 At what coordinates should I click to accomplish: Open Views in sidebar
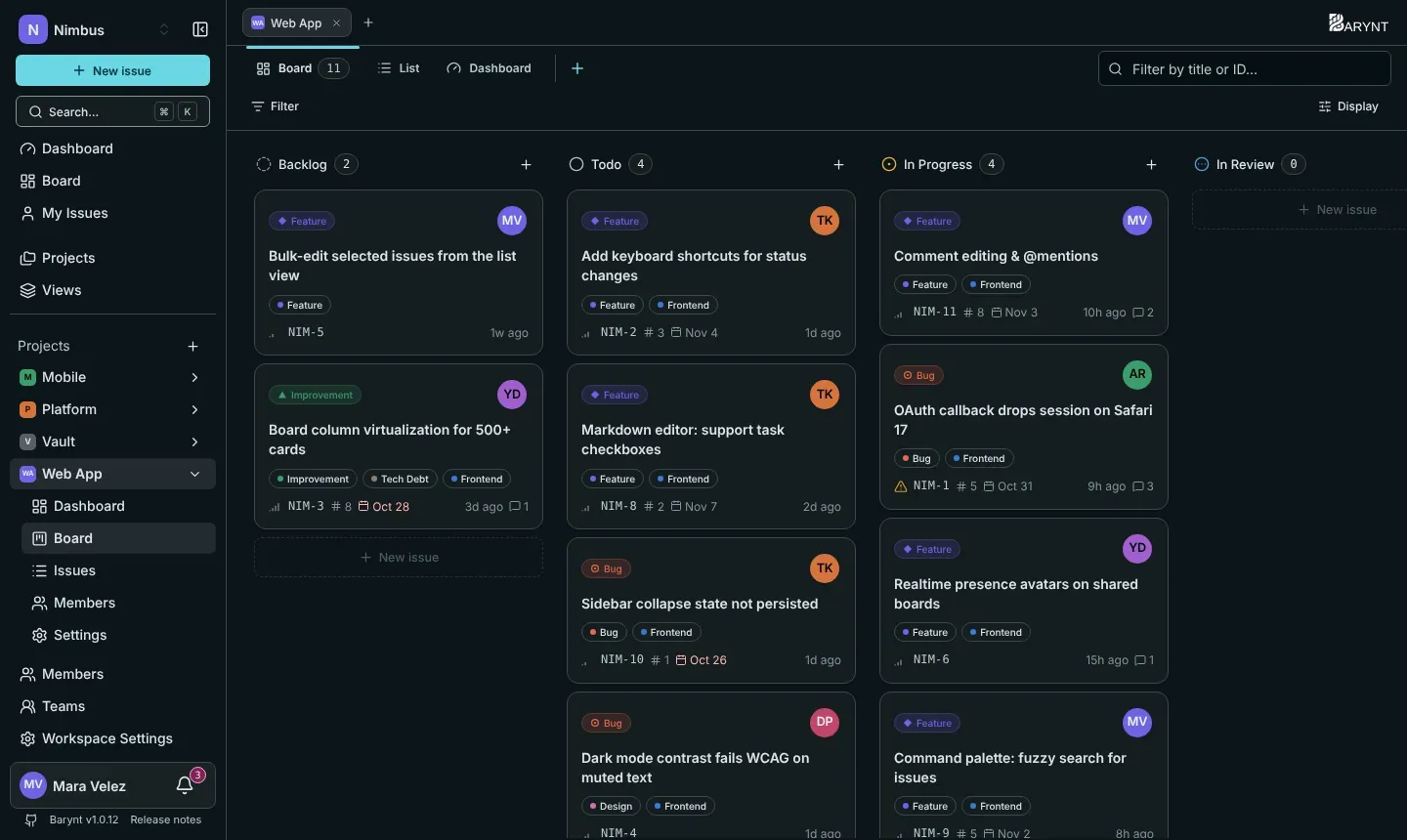112,290
